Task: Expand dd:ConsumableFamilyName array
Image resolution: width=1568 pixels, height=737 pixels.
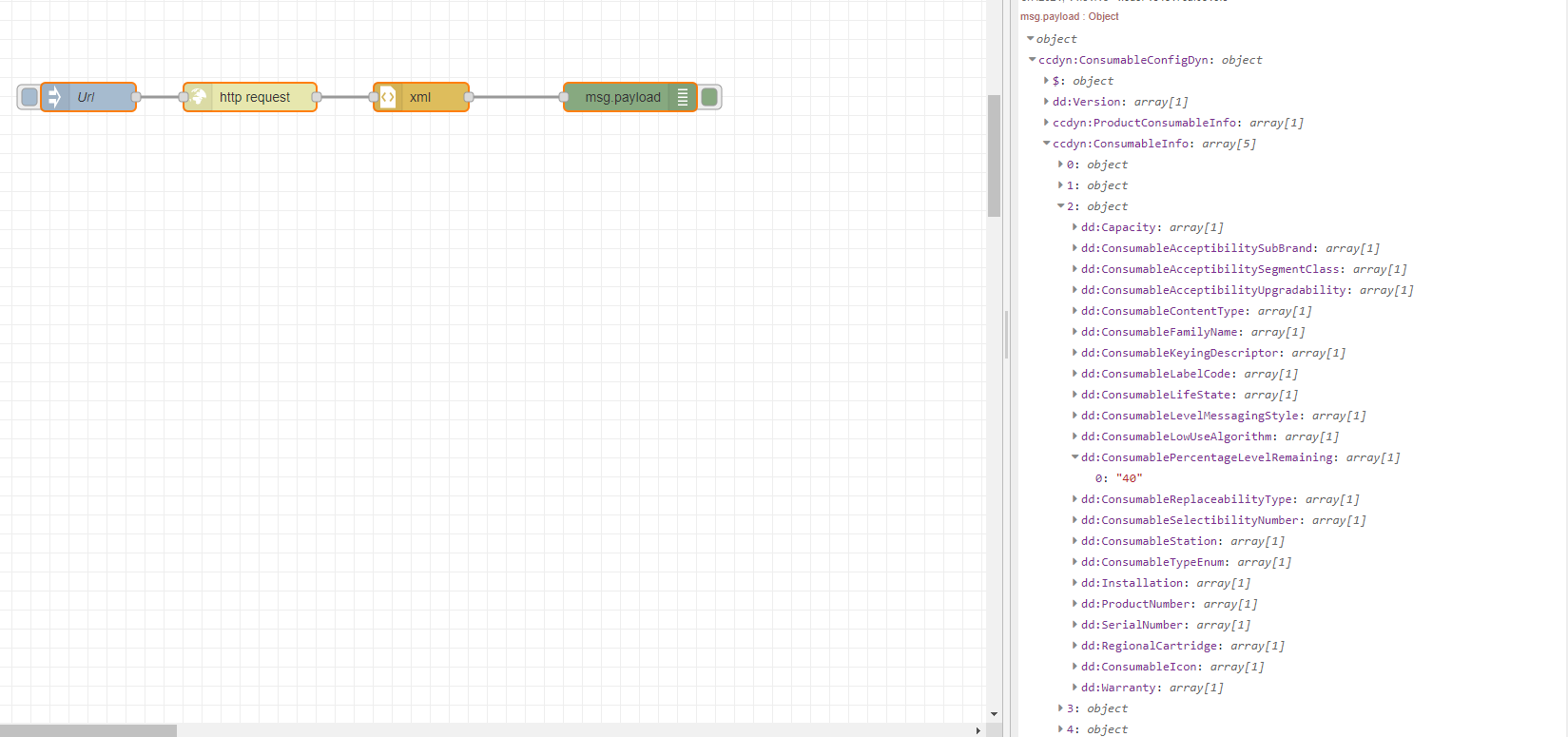Action: click(1075, 332)
